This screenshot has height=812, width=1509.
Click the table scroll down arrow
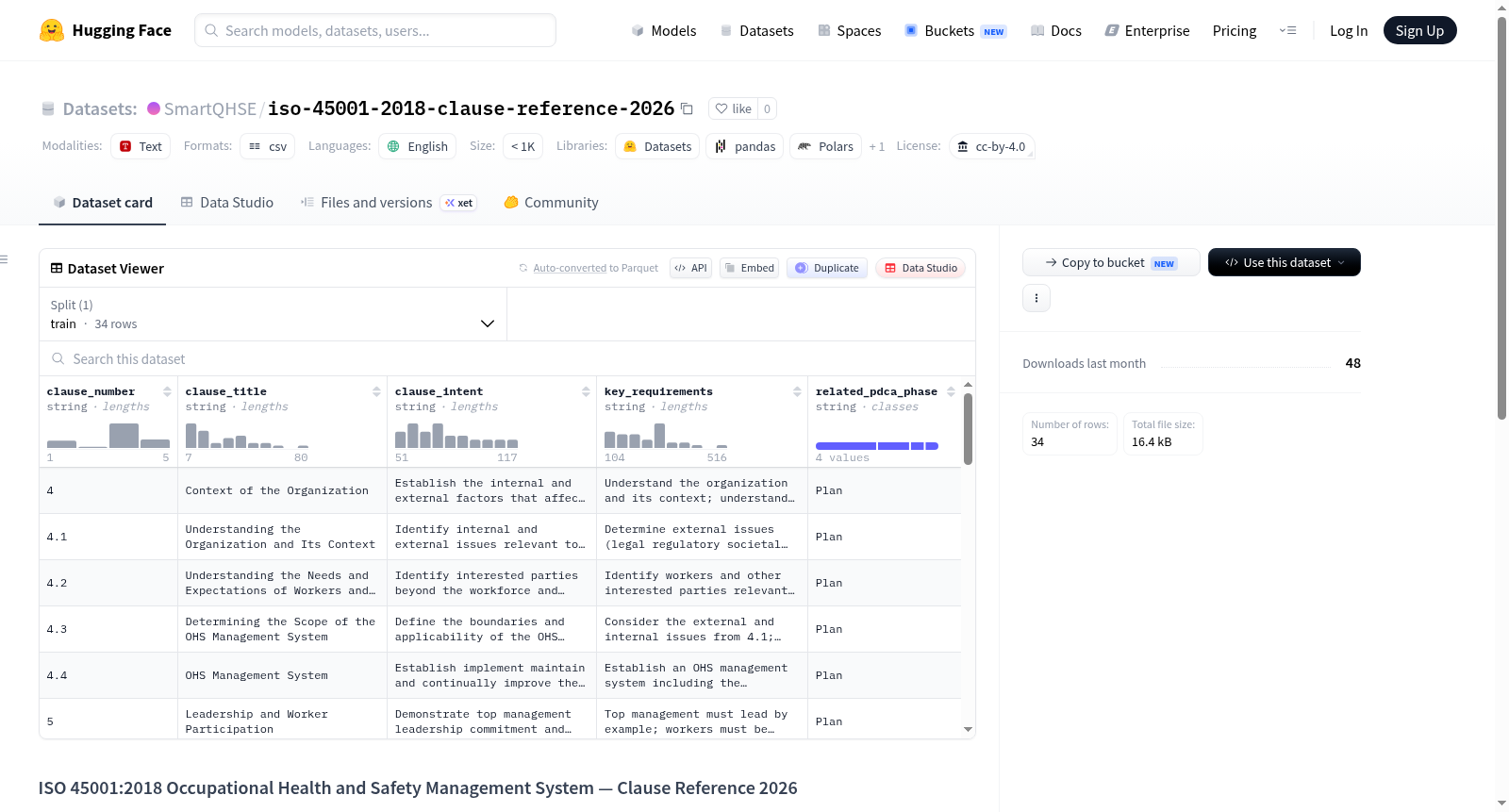pos(968,729)
